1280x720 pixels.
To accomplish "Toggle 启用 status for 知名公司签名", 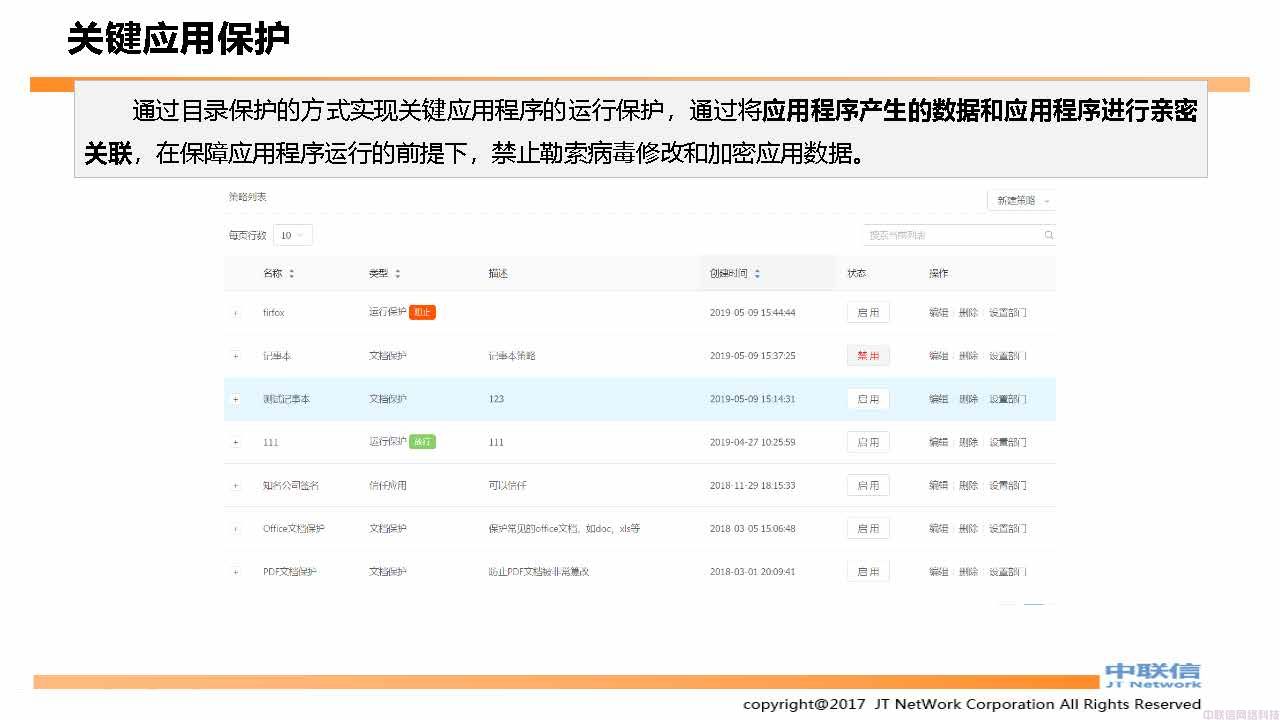I will tap(868, 485).
